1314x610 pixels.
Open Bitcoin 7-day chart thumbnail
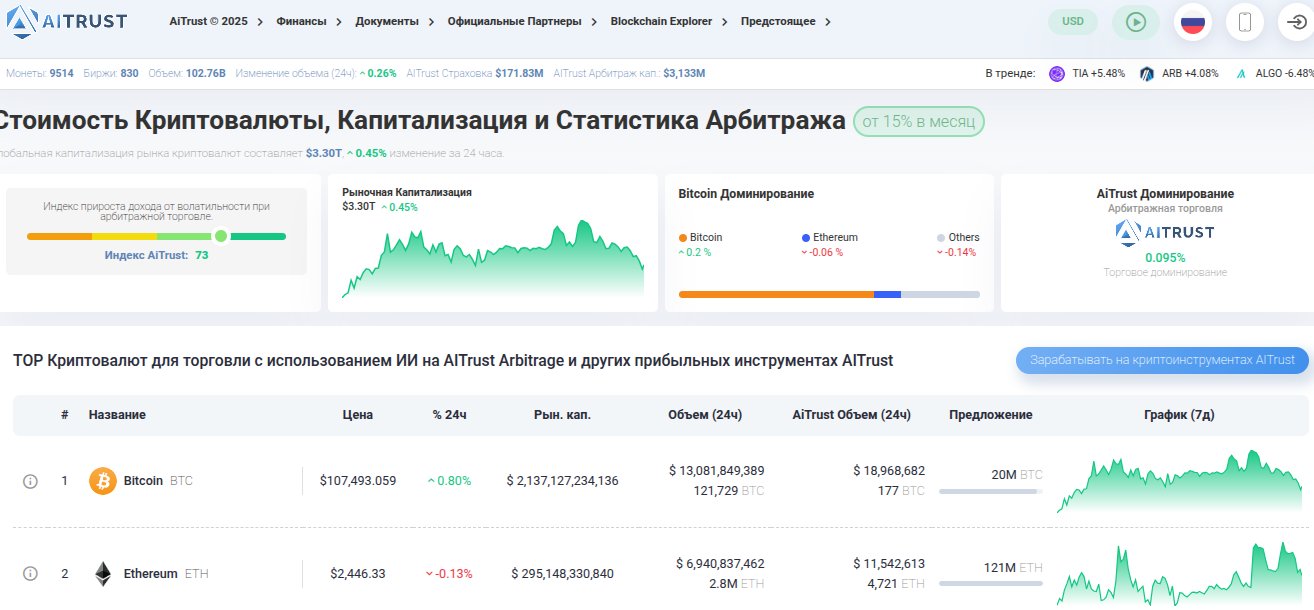coord(1180,482)
